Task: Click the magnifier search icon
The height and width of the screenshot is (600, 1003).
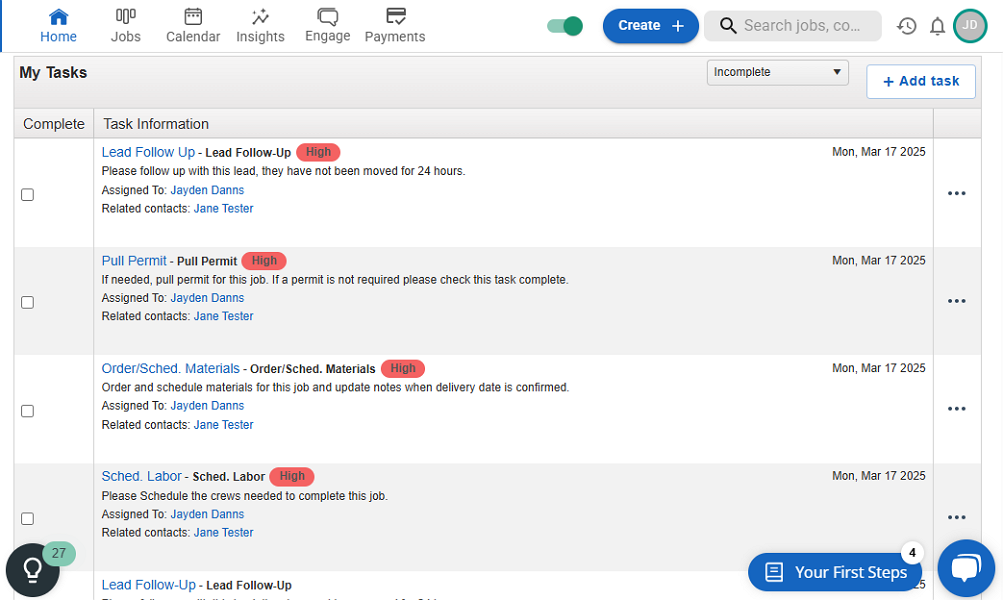Action: click(728, 26)
